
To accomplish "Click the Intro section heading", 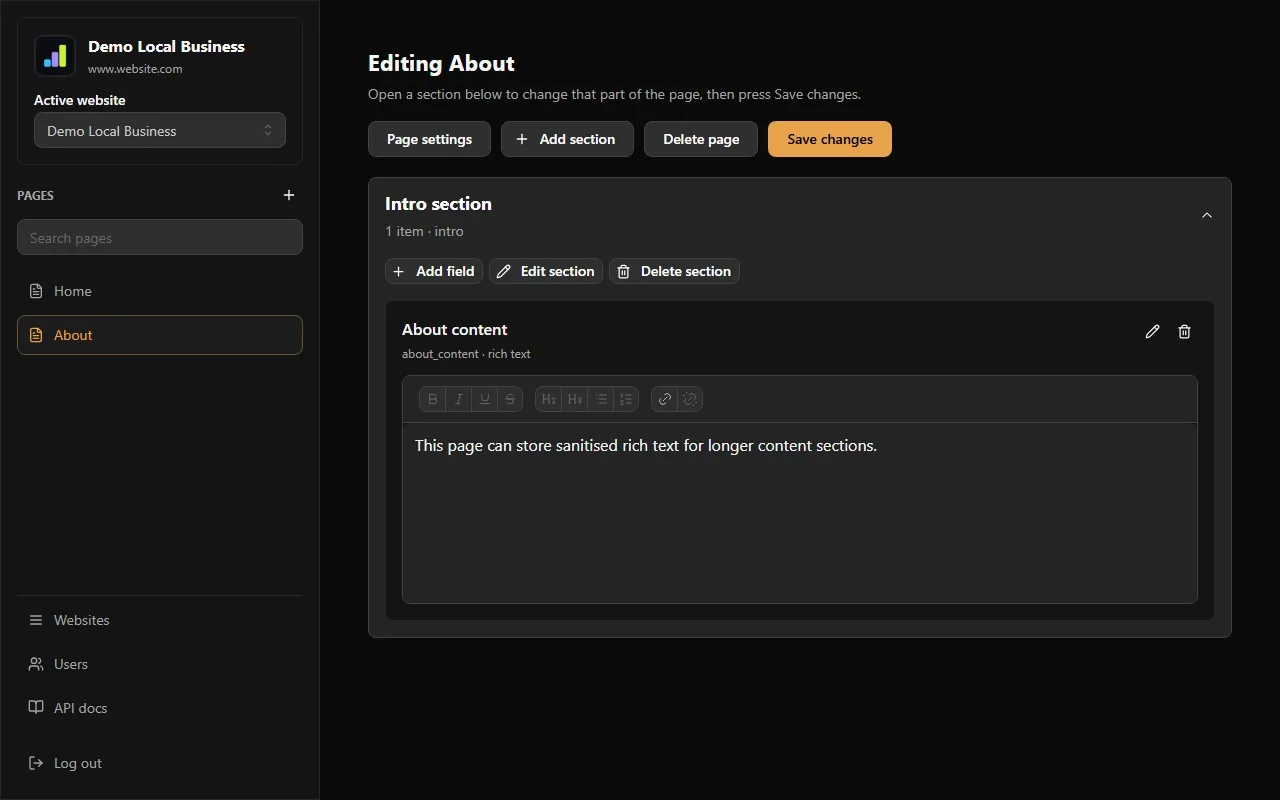I will (438, 204).
